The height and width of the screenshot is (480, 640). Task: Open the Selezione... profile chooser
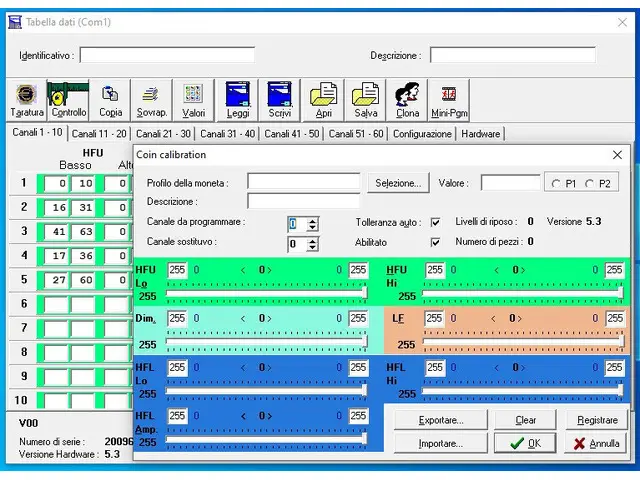(x=398, y=183)
